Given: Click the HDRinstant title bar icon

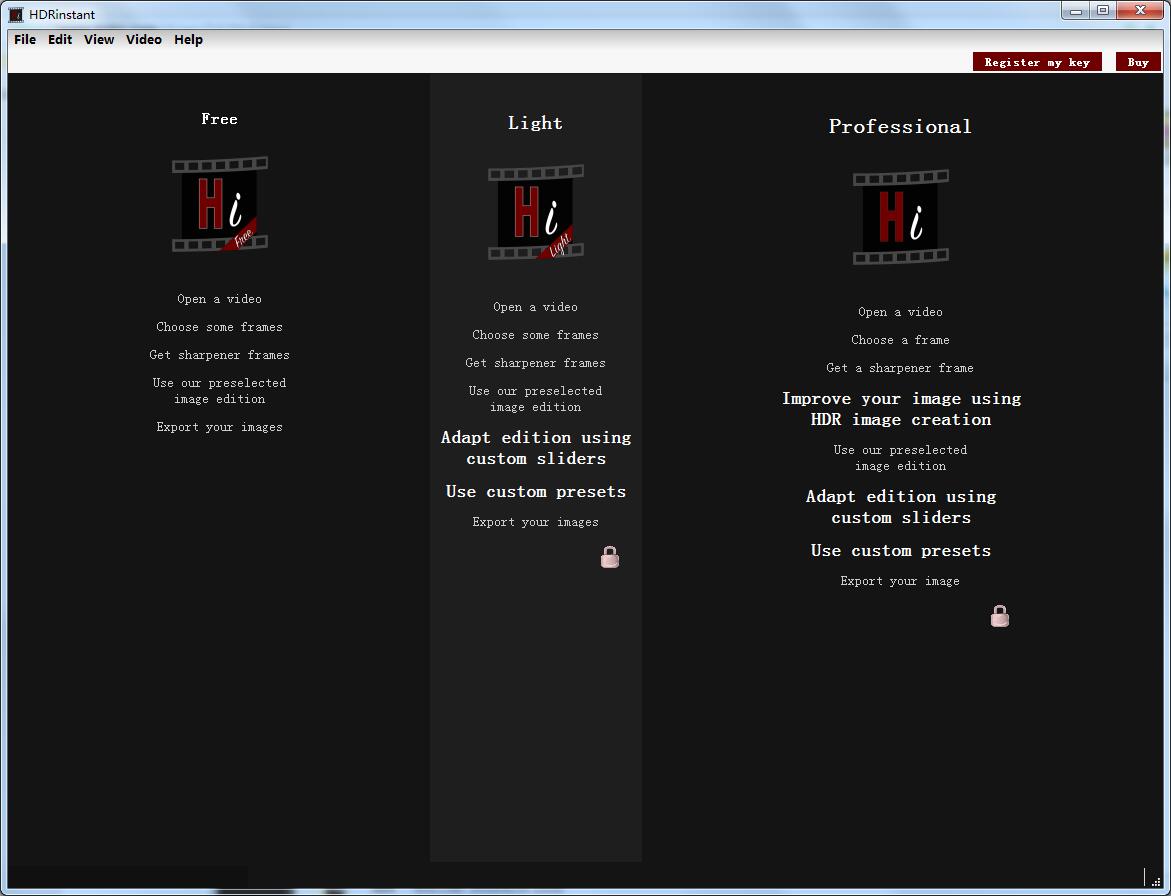Looking at the screenshot, I should 16,14.
